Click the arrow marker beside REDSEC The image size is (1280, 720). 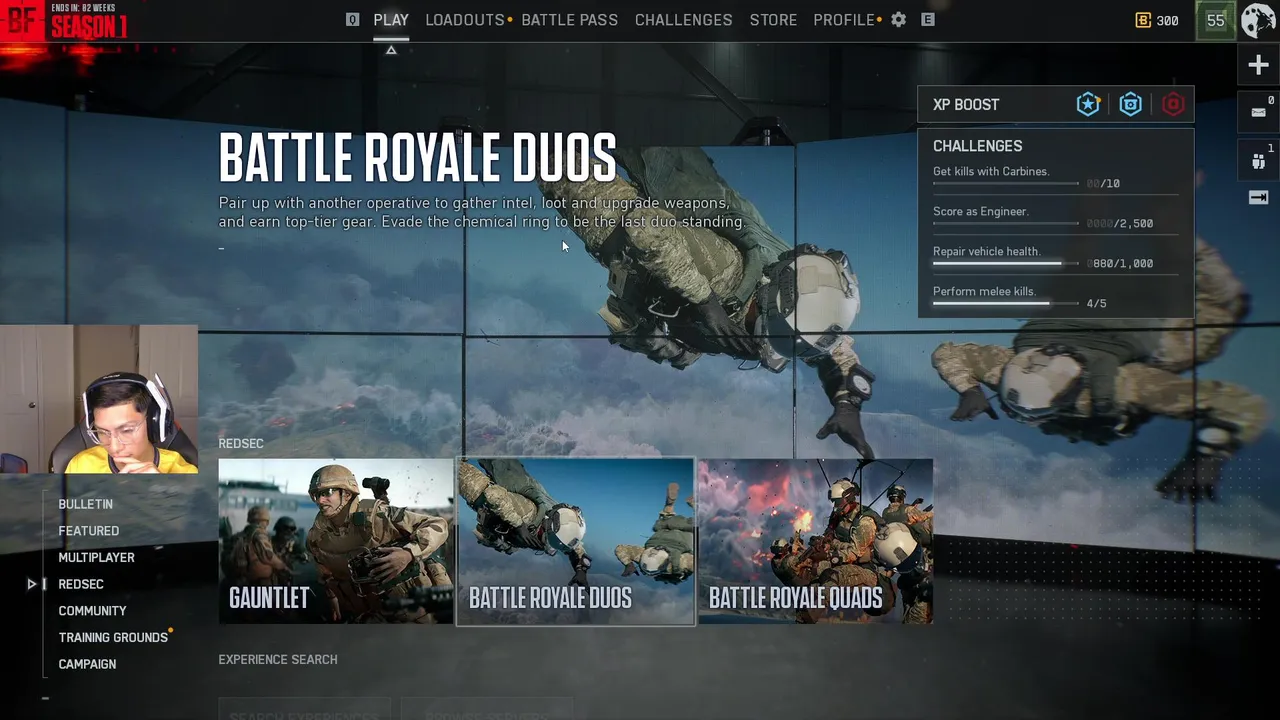(32, 584)
